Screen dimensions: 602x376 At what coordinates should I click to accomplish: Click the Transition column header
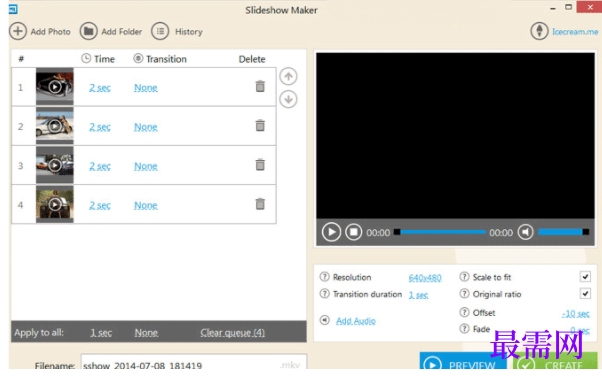(160, 59)
